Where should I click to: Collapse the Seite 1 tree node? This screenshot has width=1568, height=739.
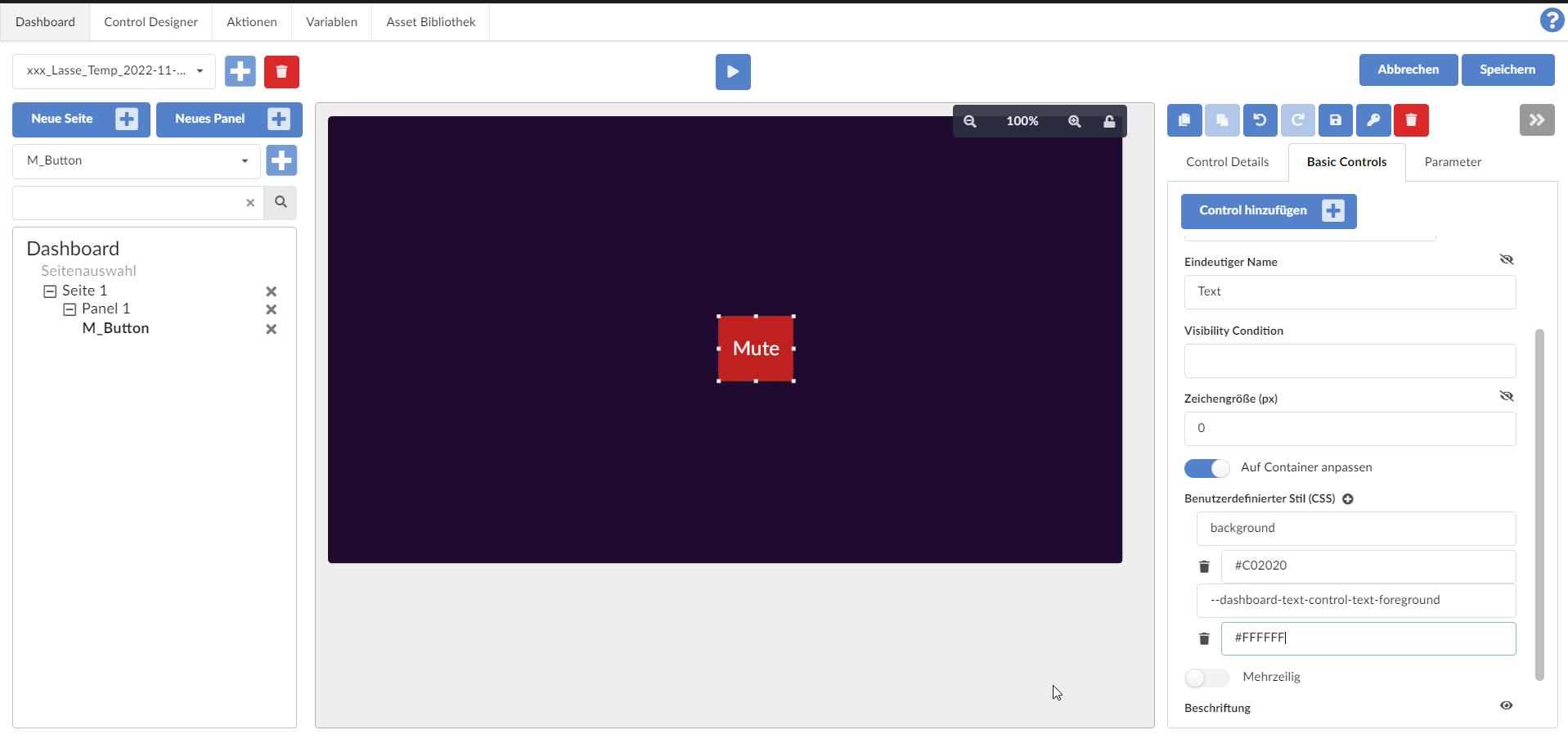[50, 291]
